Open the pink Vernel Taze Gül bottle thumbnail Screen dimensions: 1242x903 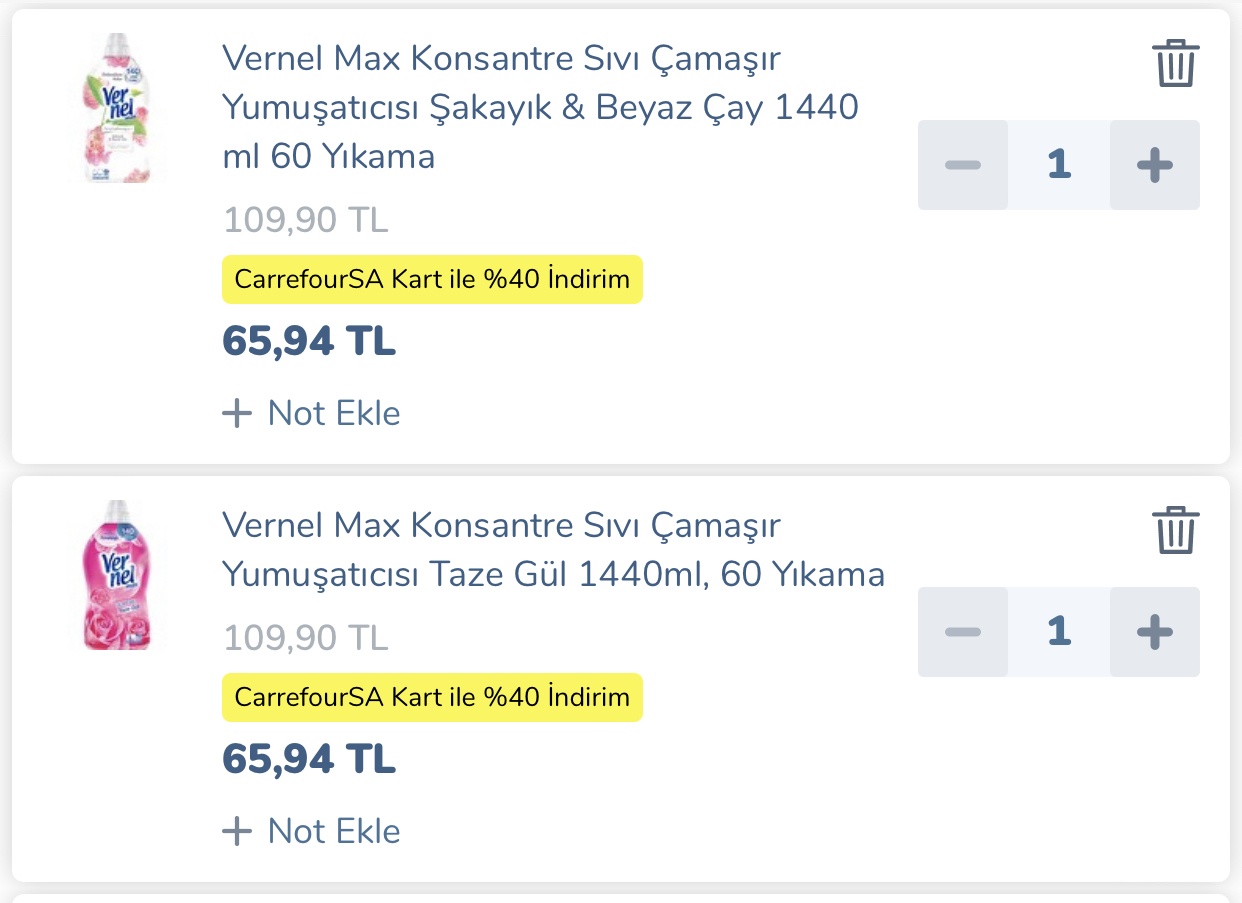click(116, 575)
